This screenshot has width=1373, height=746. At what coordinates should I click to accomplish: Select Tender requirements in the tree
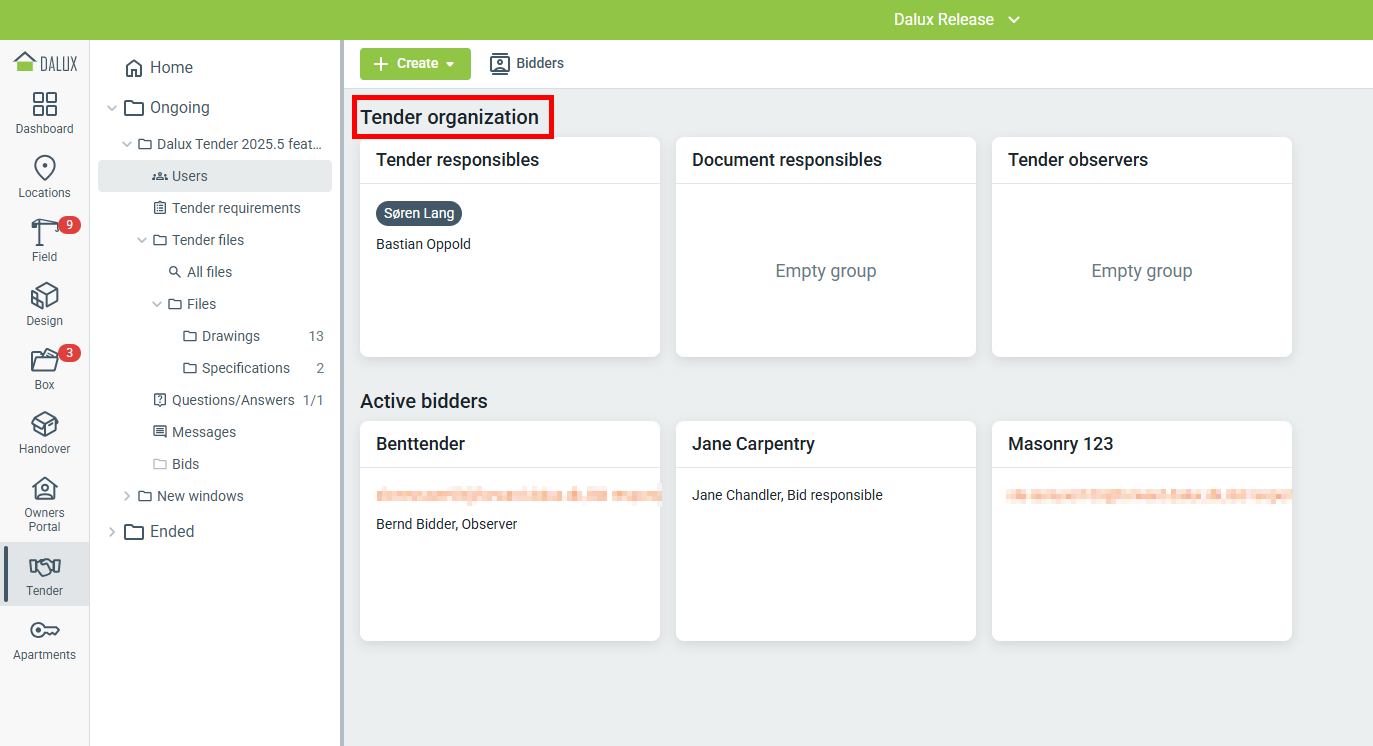[236, 208]
